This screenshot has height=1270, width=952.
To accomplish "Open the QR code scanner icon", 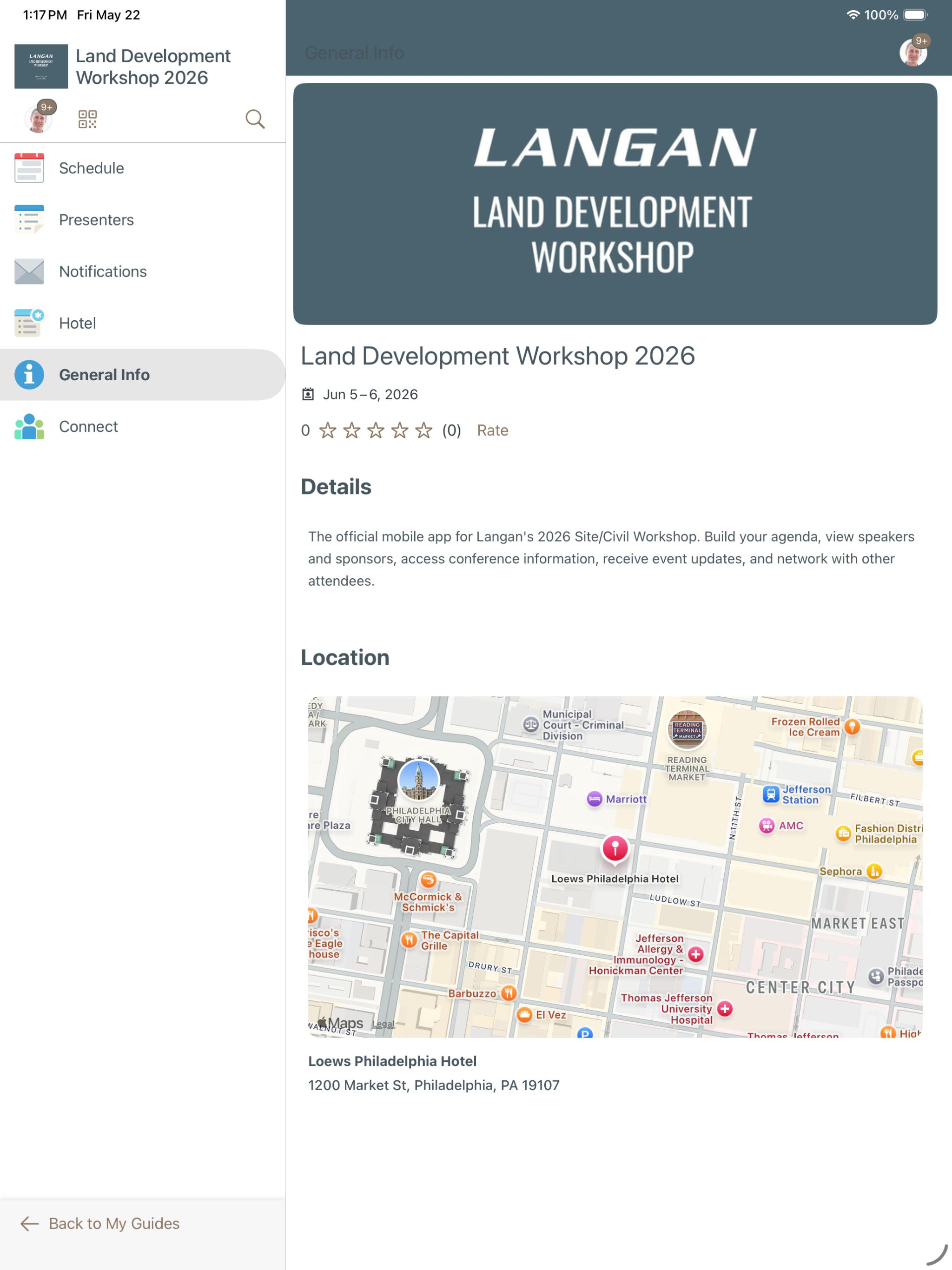I will [x=87, y=119].
